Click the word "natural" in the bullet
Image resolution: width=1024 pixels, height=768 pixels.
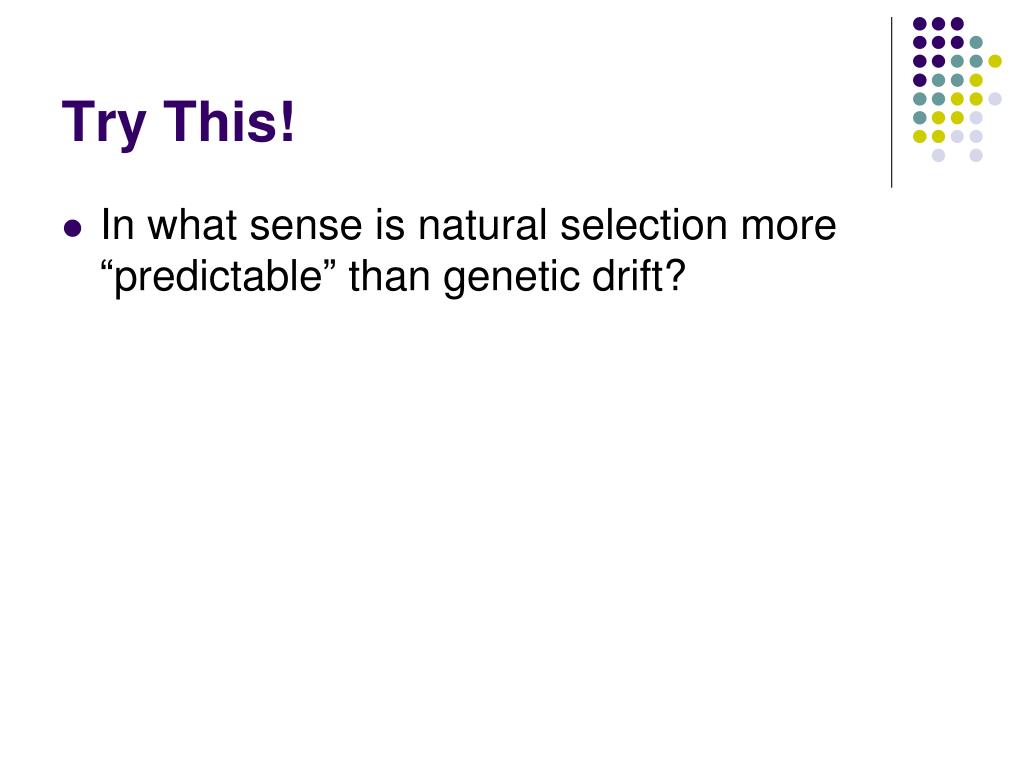tap(482, 225)
